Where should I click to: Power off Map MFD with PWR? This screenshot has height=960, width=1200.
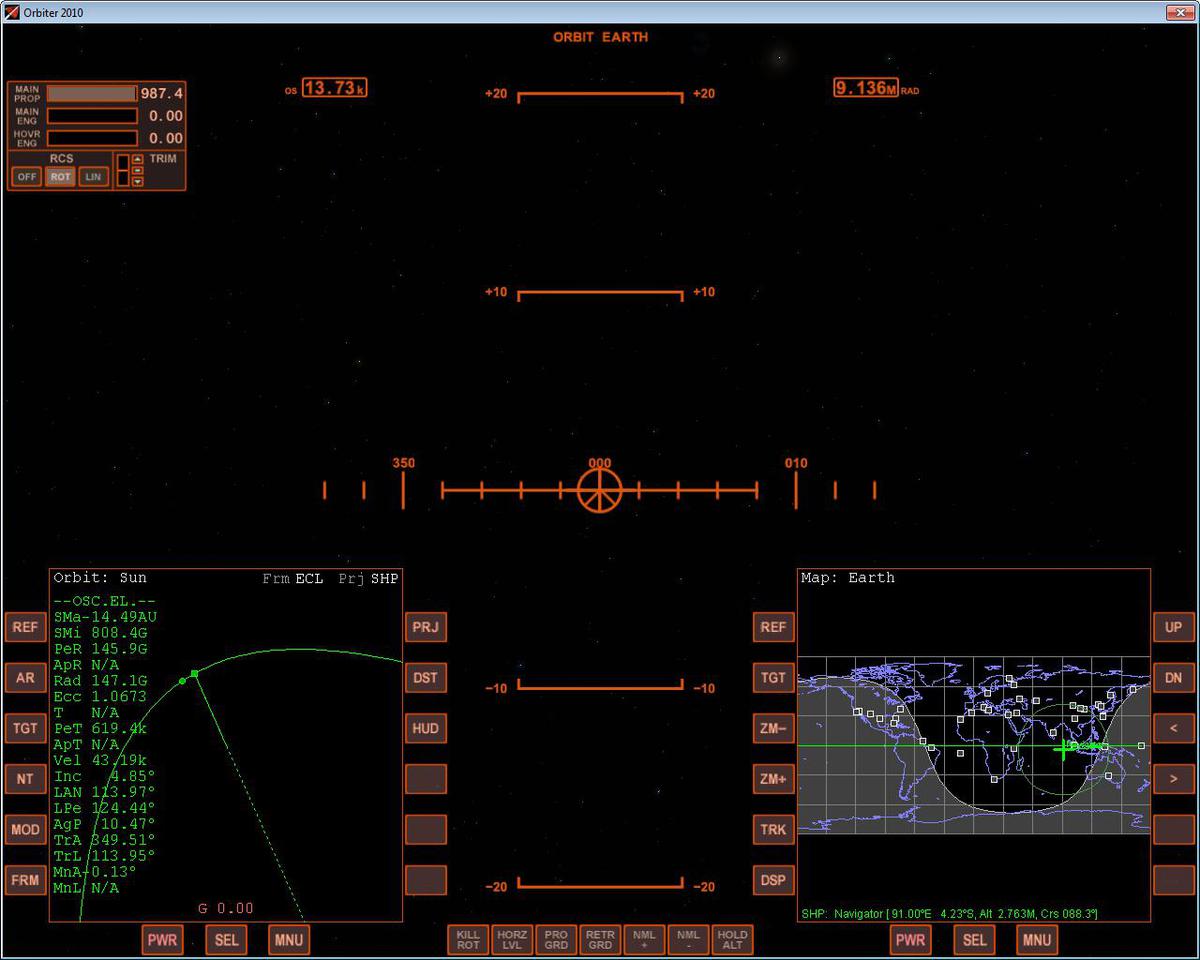click(x=910, y=940)
